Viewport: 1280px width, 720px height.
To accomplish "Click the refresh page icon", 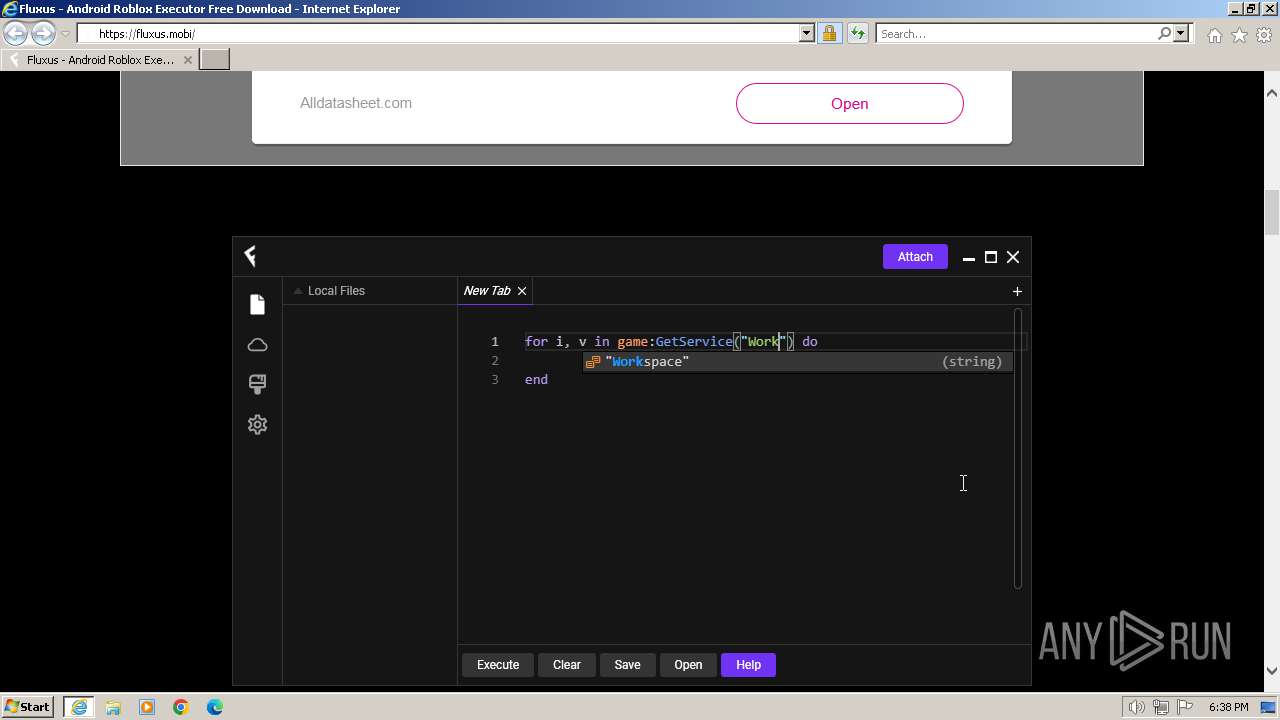I will tap(857, 34).
